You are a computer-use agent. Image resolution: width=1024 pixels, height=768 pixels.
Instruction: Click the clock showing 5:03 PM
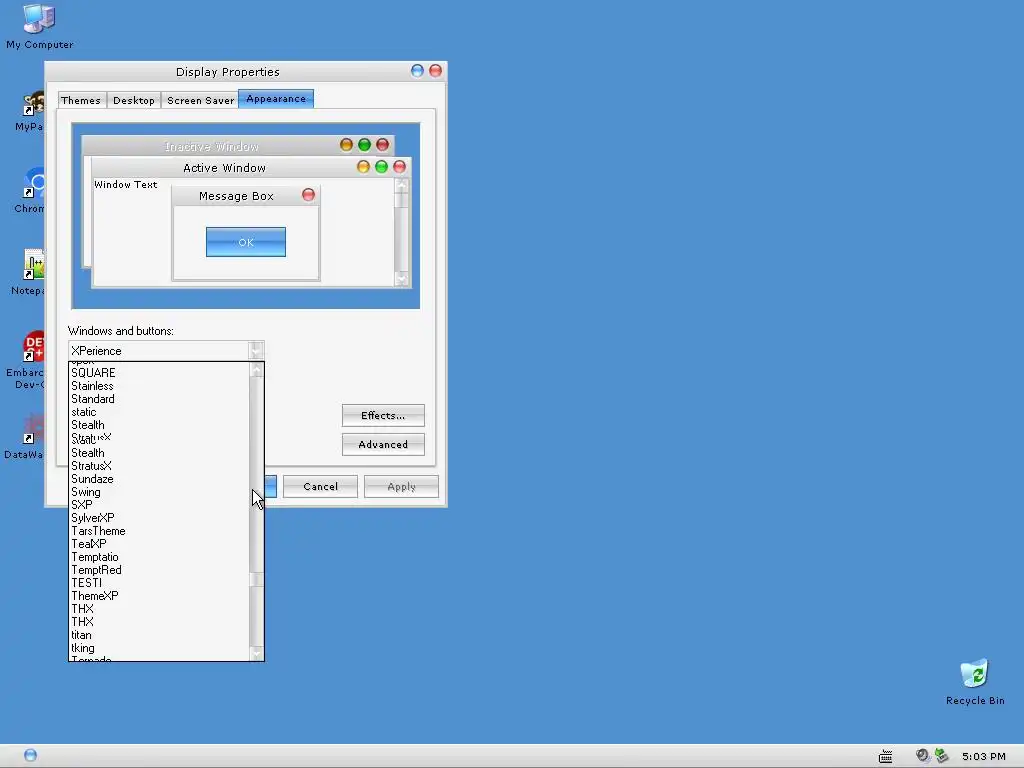[984, 756]
